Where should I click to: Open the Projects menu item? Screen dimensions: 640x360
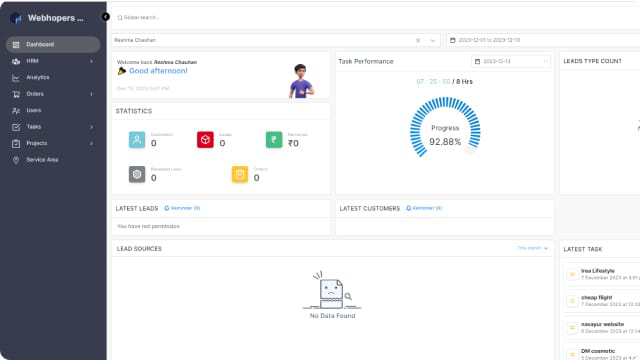click(x=53, y=143)
